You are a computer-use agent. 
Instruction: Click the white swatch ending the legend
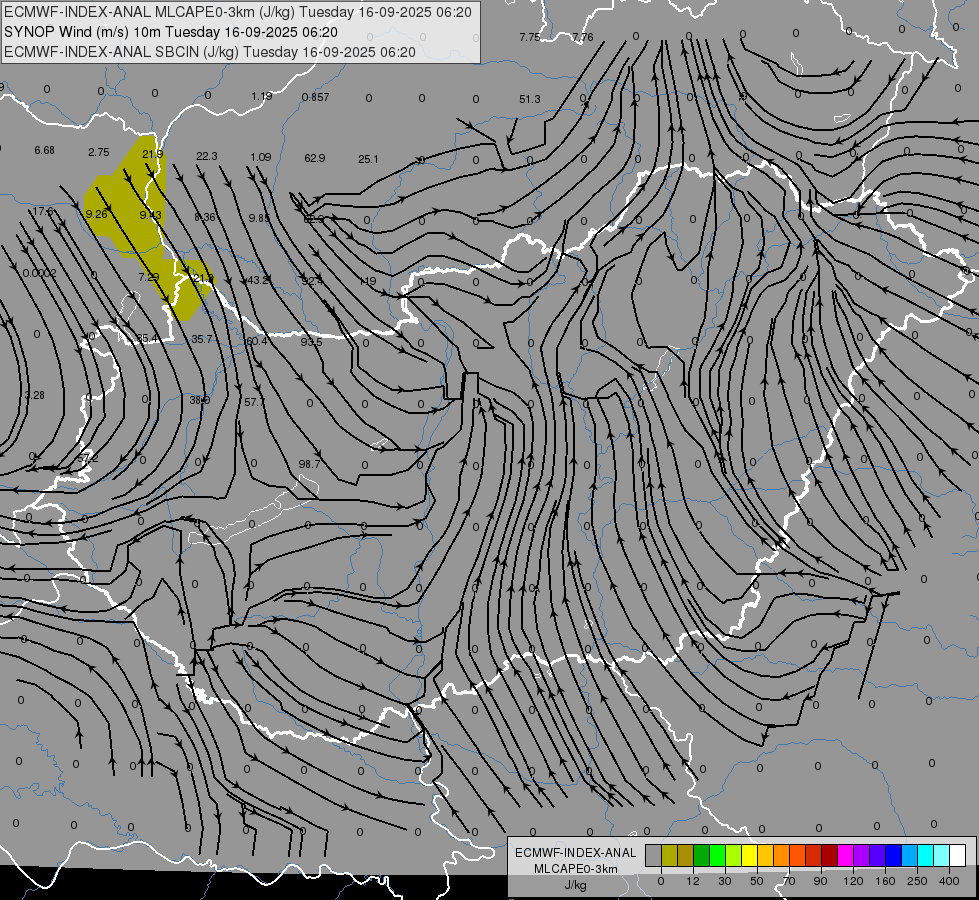(x=958, y=855)
